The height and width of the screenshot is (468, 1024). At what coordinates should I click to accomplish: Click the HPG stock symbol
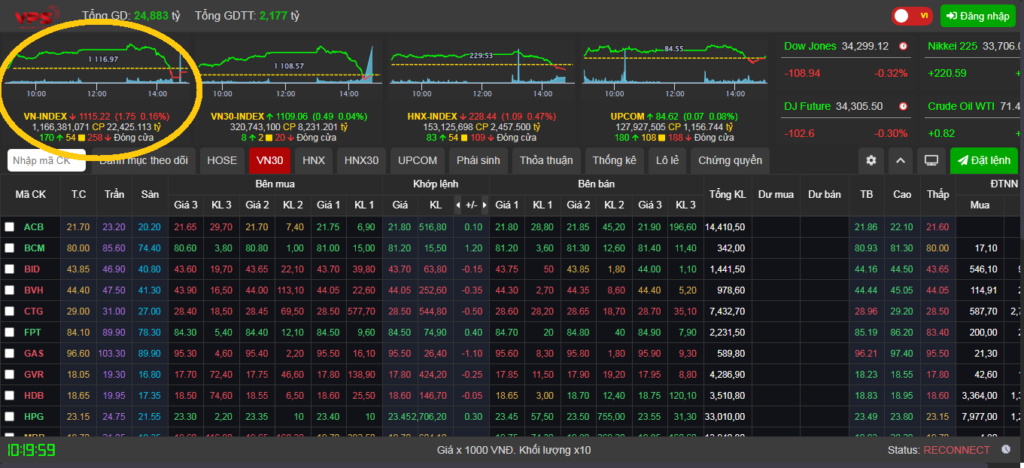coord(33,416)
